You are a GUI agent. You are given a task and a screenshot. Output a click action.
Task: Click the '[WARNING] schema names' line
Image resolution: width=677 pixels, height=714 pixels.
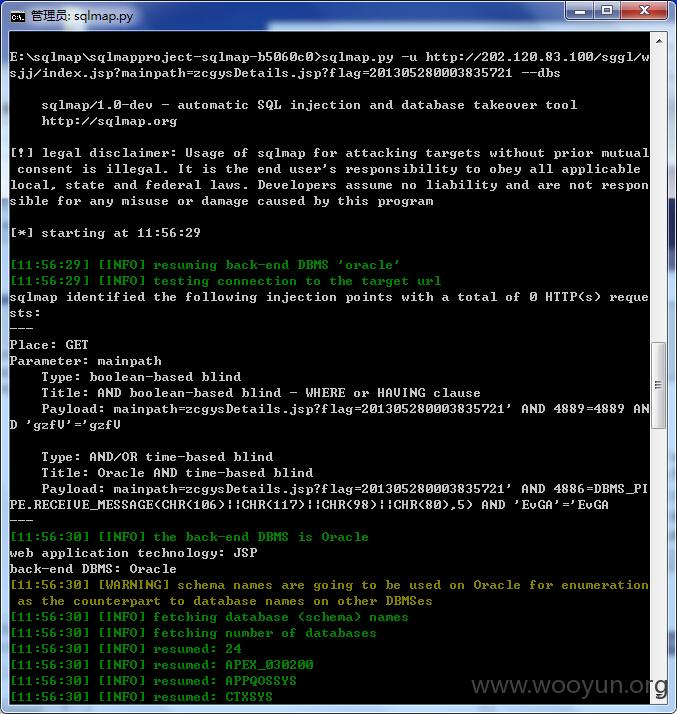point(329,585)
